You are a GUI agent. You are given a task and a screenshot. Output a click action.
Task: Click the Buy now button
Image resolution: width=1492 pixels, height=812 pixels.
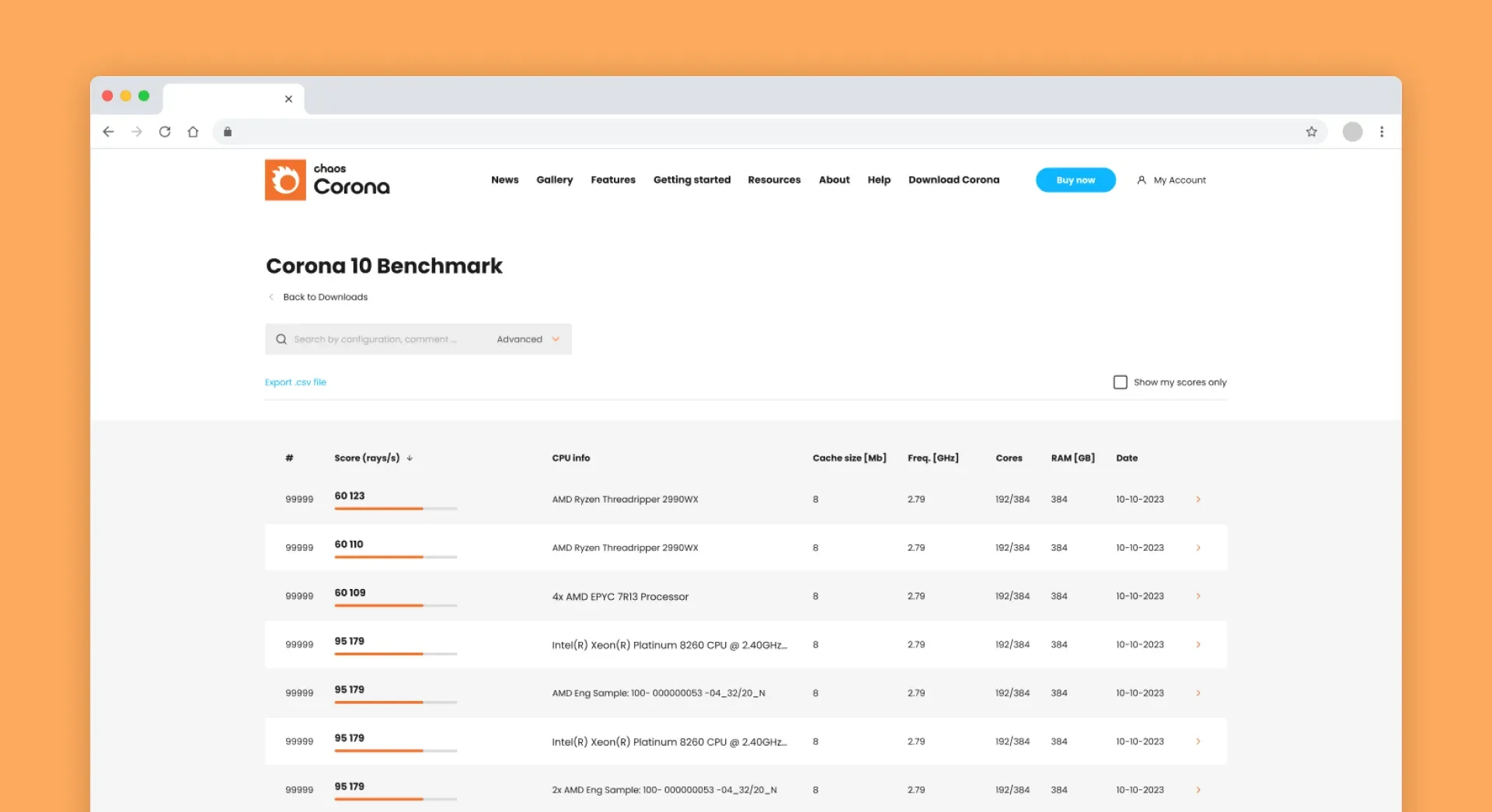[1075, 179]
